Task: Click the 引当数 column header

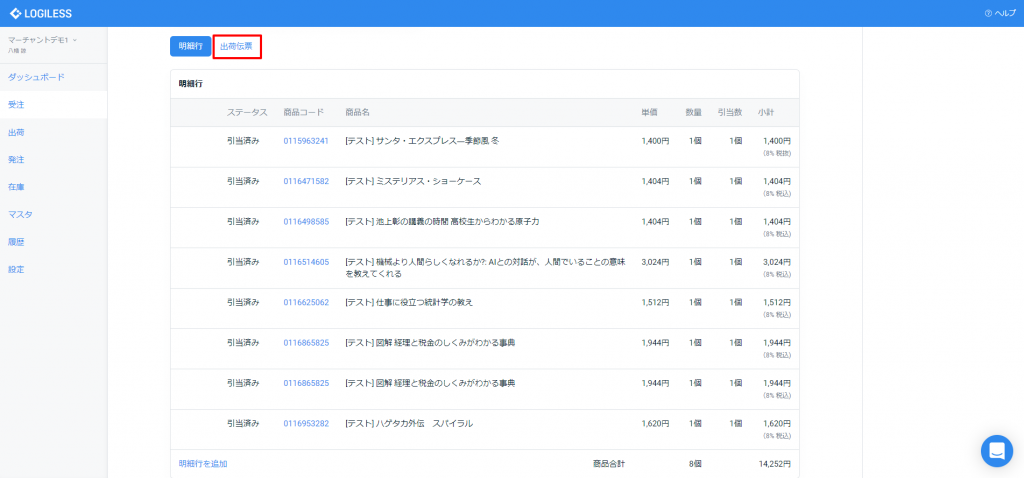Action: pyautogui.click(x=729, y=112)
